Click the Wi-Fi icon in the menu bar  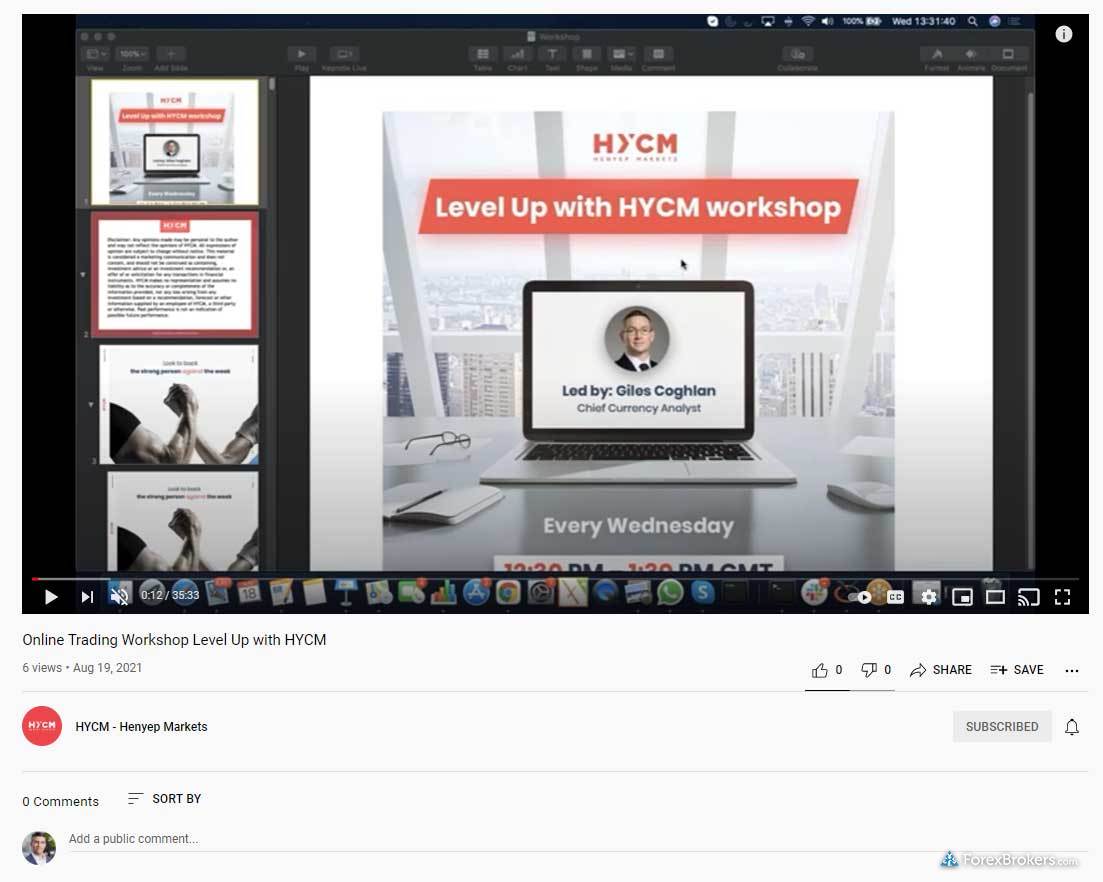point(808,22)
